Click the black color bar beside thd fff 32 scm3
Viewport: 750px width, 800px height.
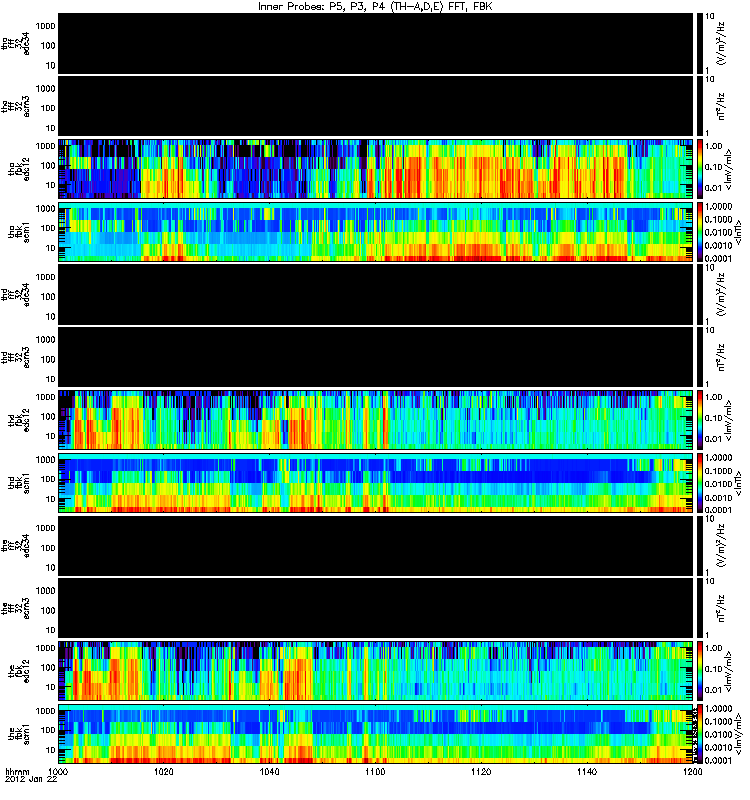click(x=700, y=357)
